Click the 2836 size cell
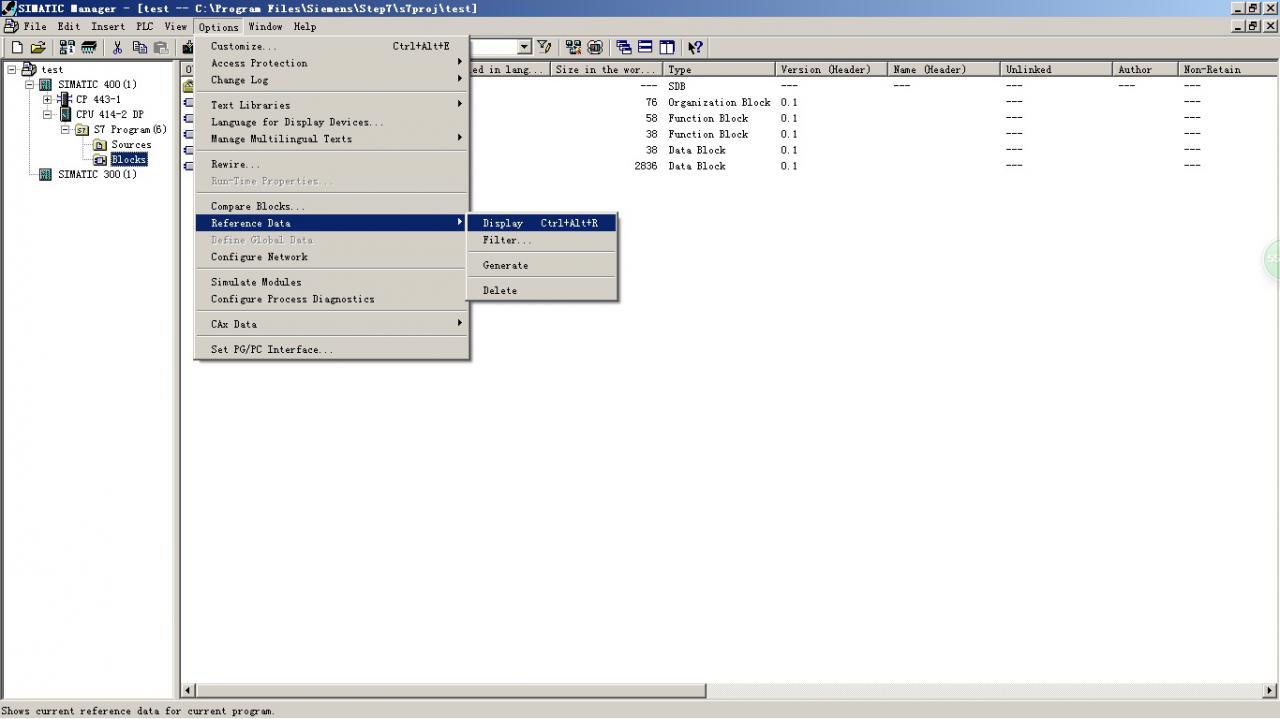 click(x=646, y=166)
